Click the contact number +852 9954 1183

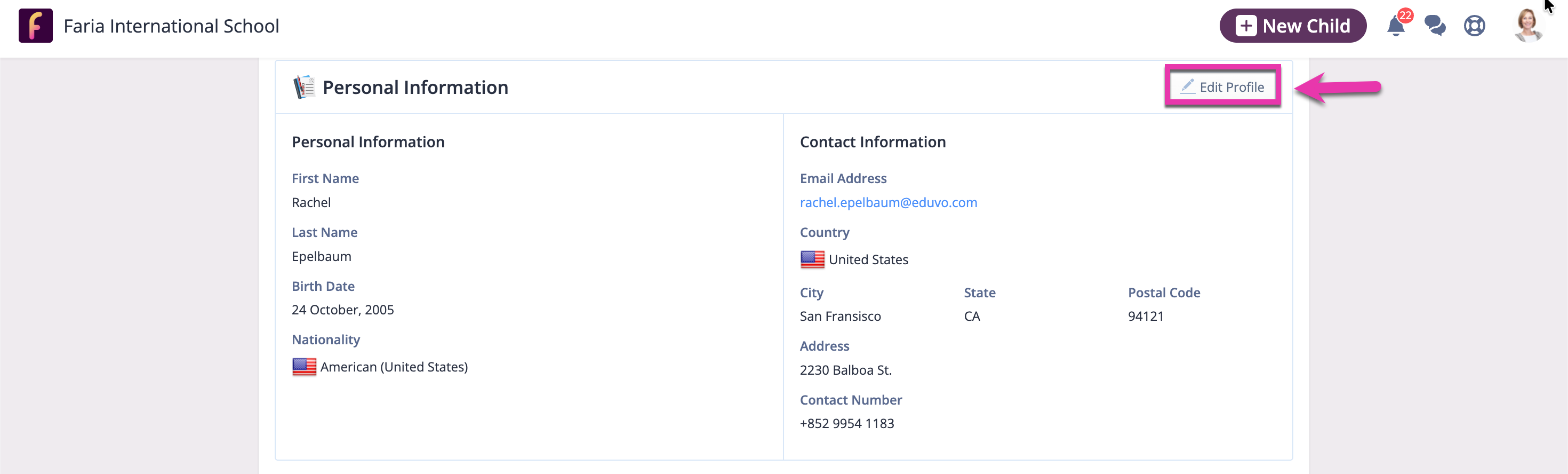pos(846,423)
